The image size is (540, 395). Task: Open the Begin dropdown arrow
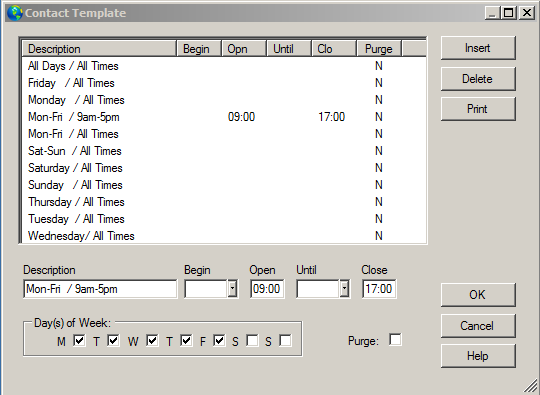(x=232, y=289)
